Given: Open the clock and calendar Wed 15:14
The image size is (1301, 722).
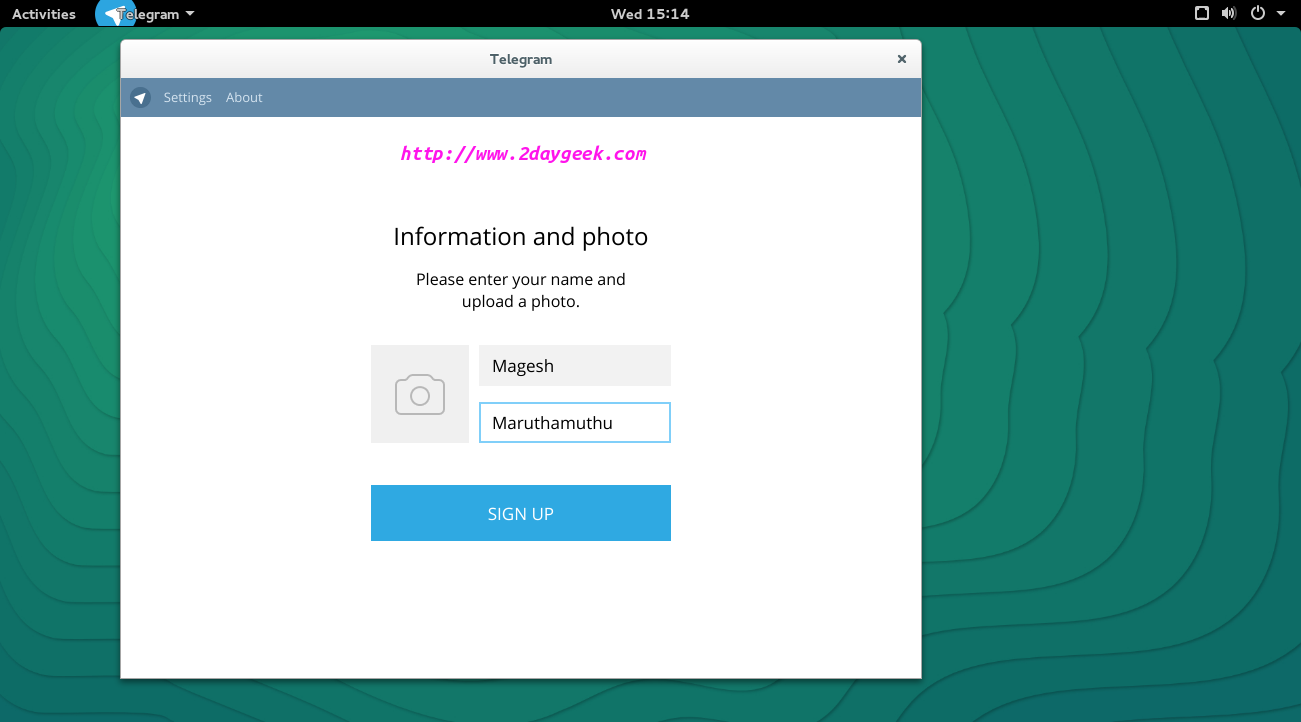Looking at the screenshot, I should (650, 14).
